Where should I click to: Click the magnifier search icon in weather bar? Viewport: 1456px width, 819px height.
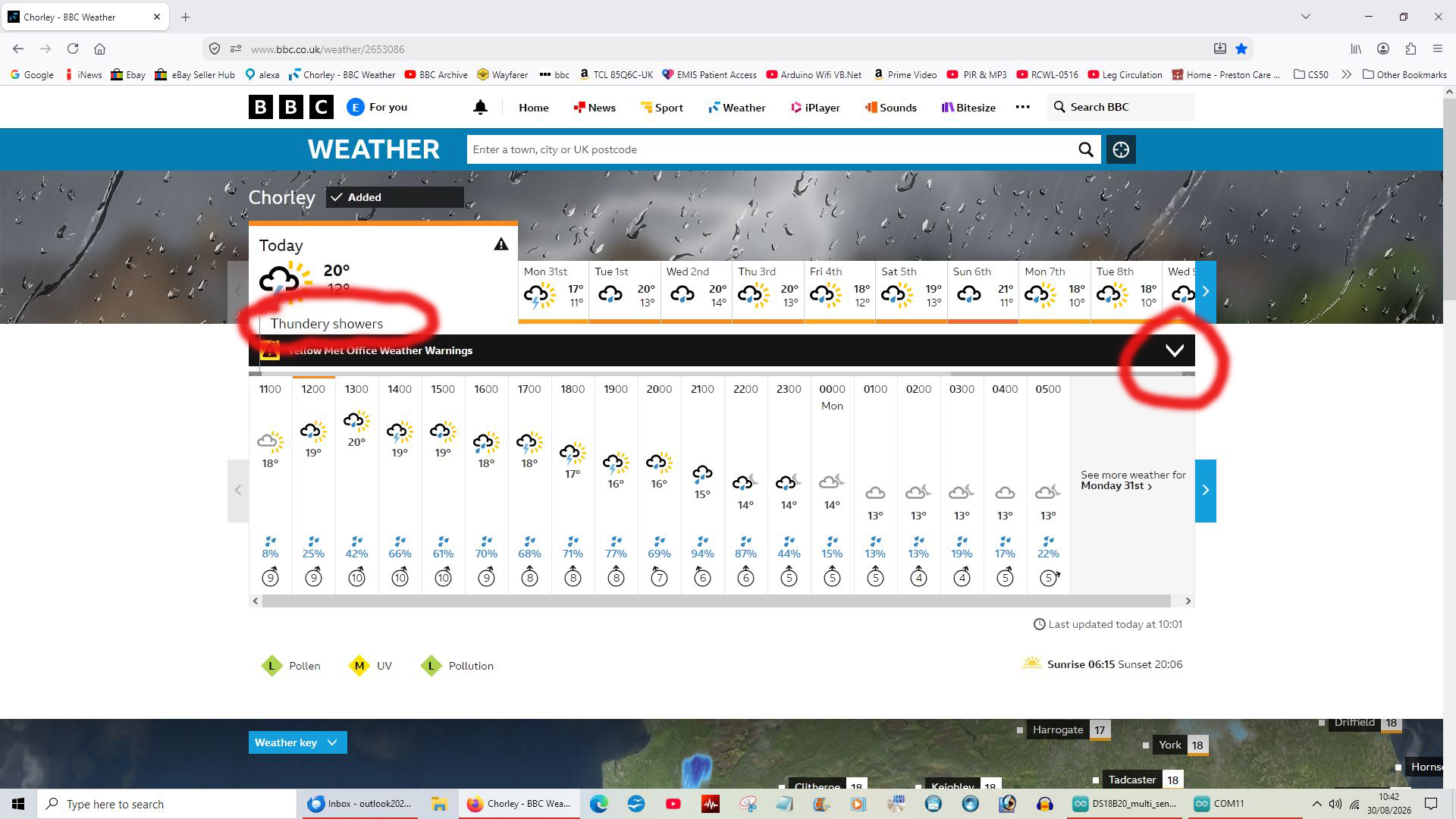[x=1086, y=149]
